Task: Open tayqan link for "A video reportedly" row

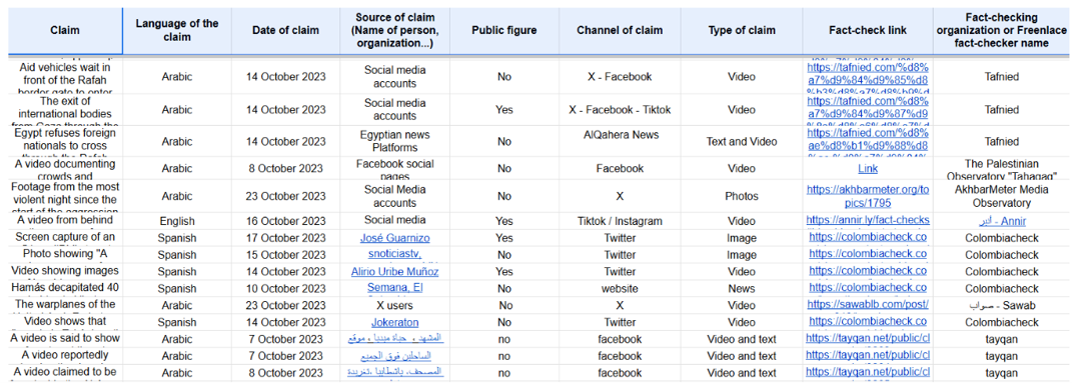Action: pos(868,356)
